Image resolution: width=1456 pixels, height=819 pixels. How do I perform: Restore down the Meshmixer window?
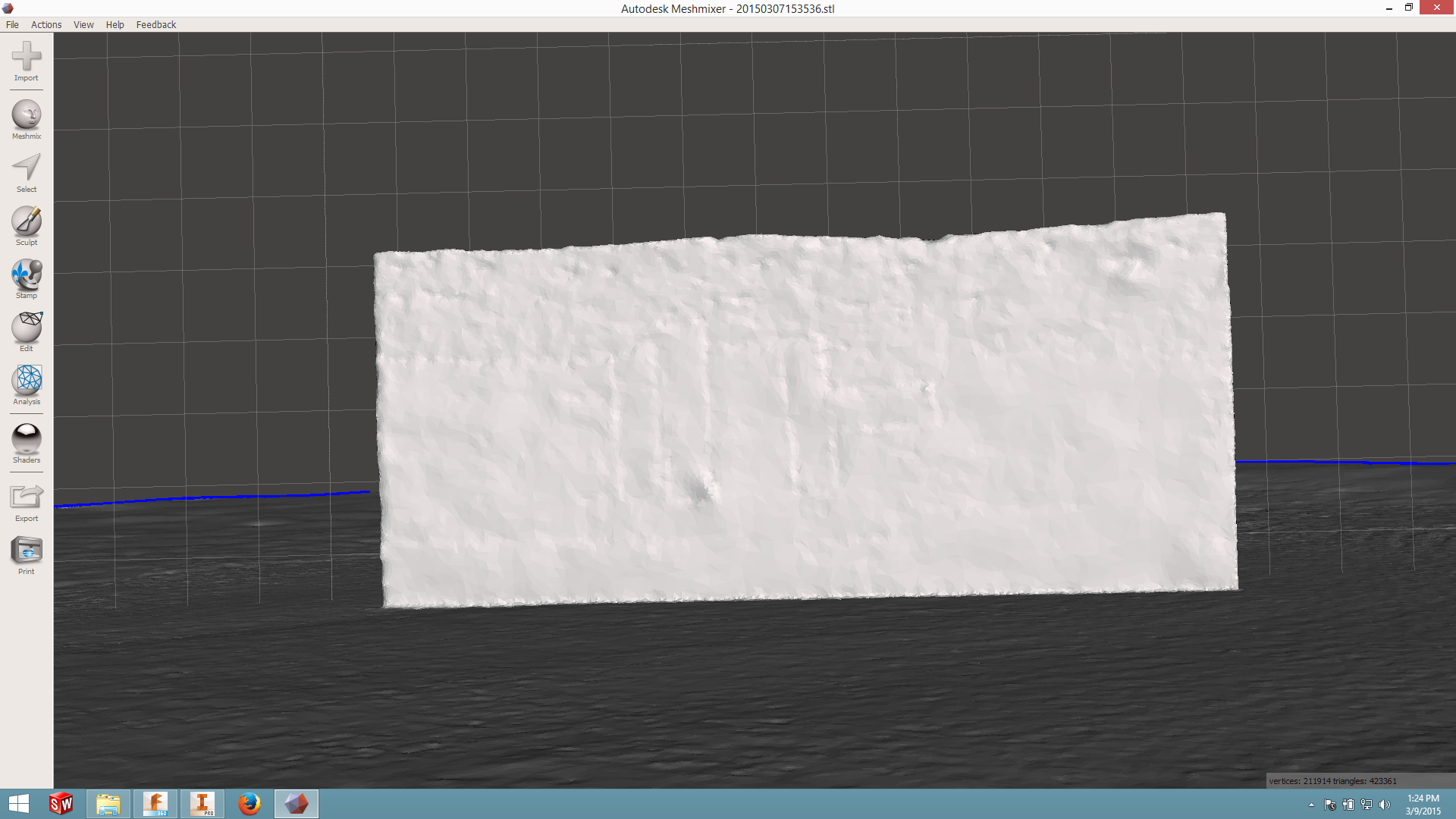coord(1409,8)
